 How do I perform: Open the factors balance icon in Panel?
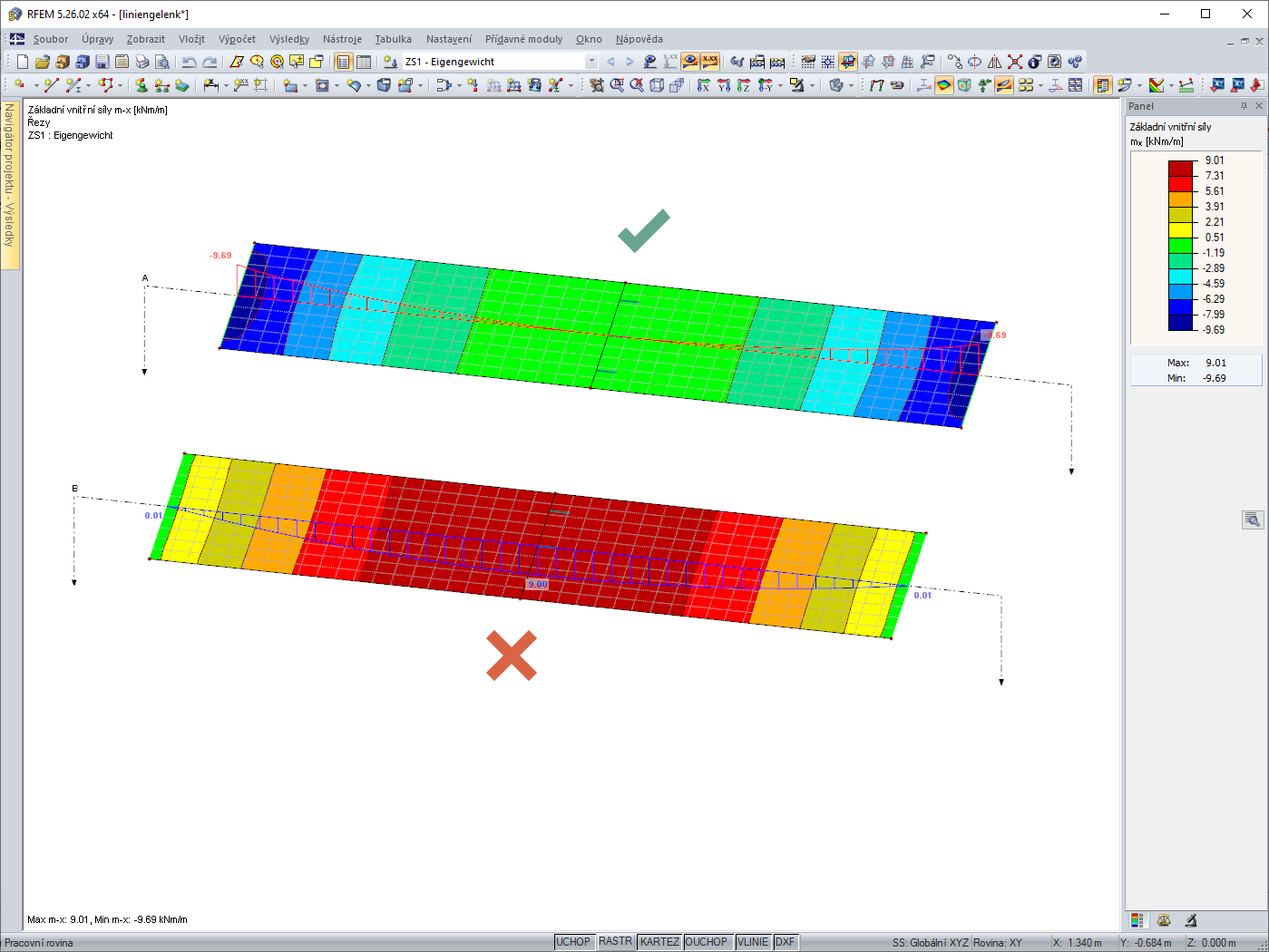(x=1164, y=920)
